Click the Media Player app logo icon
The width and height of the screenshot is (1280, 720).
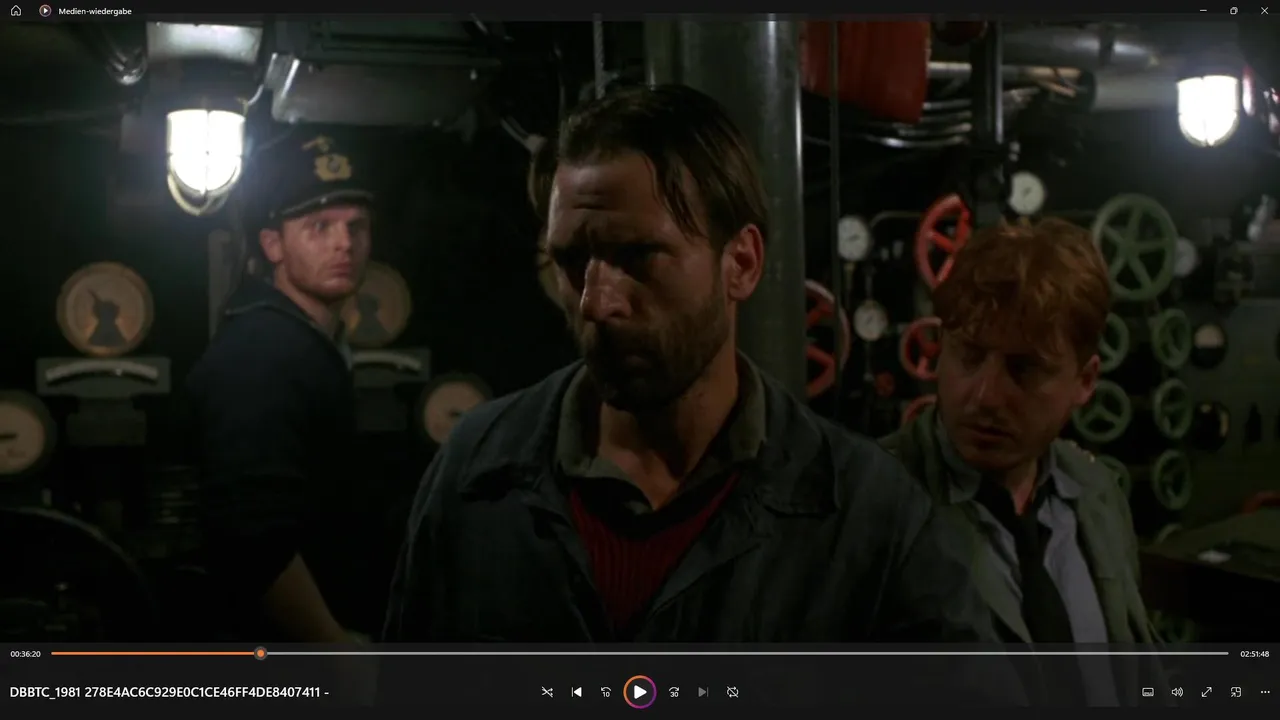pyautogui.click(x=45, y=11)
